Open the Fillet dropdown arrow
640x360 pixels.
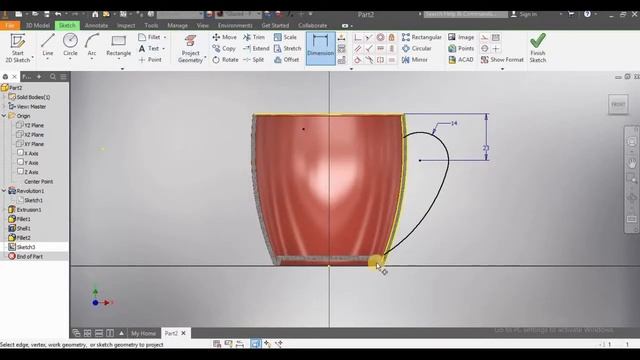point(165,37)
